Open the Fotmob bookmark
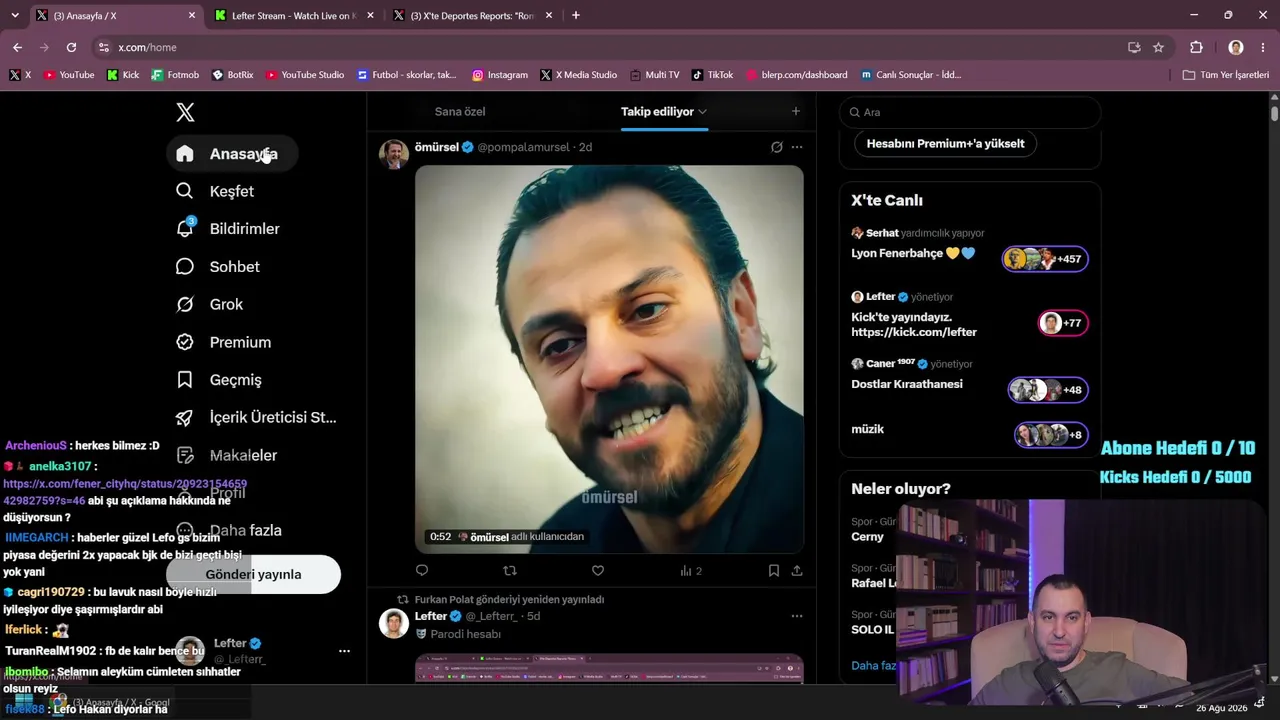 pos(175,75)
